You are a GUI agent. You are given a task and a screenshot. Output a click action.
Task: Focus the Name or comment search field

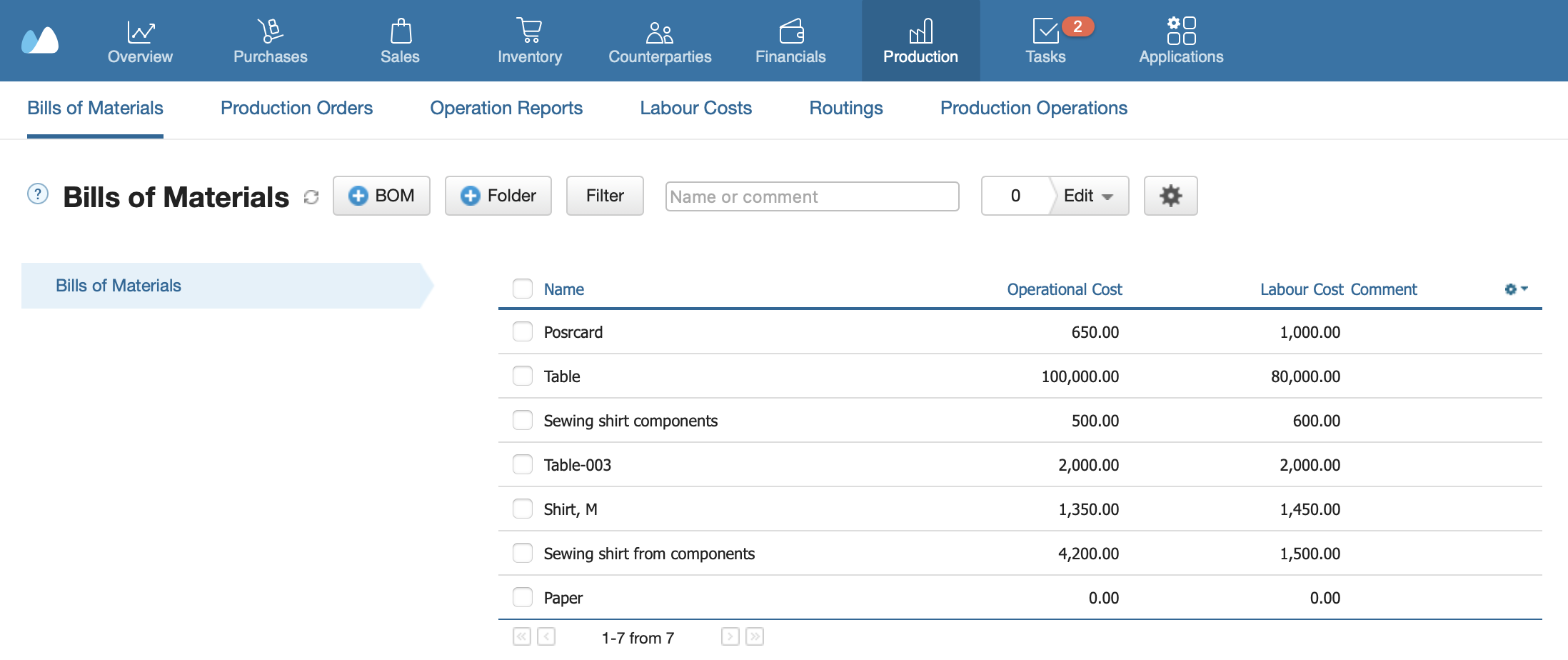pos(812,196)
